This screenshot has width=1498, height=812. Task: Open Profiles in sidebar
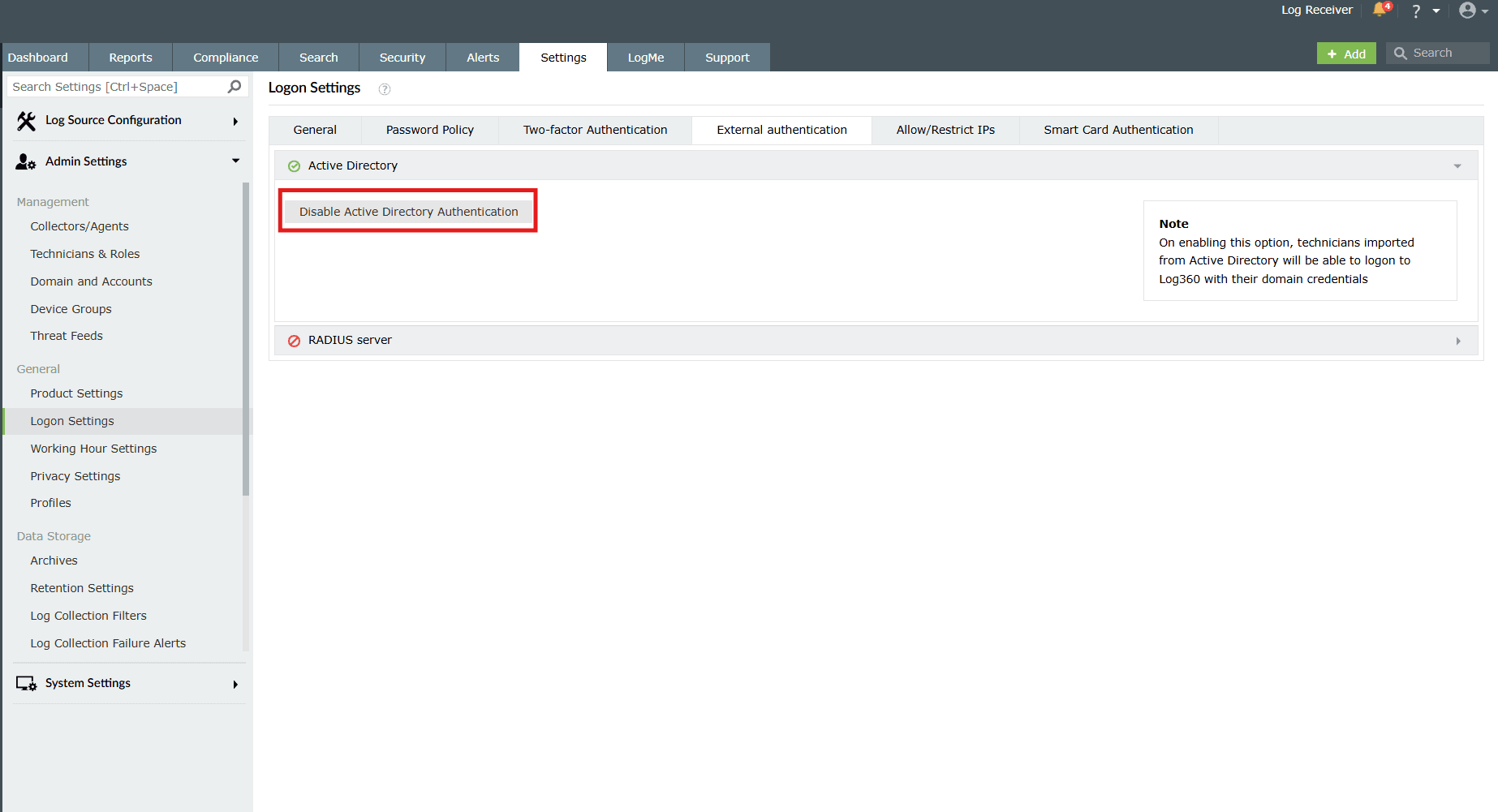pyautogui.click(x=51, y=503)
